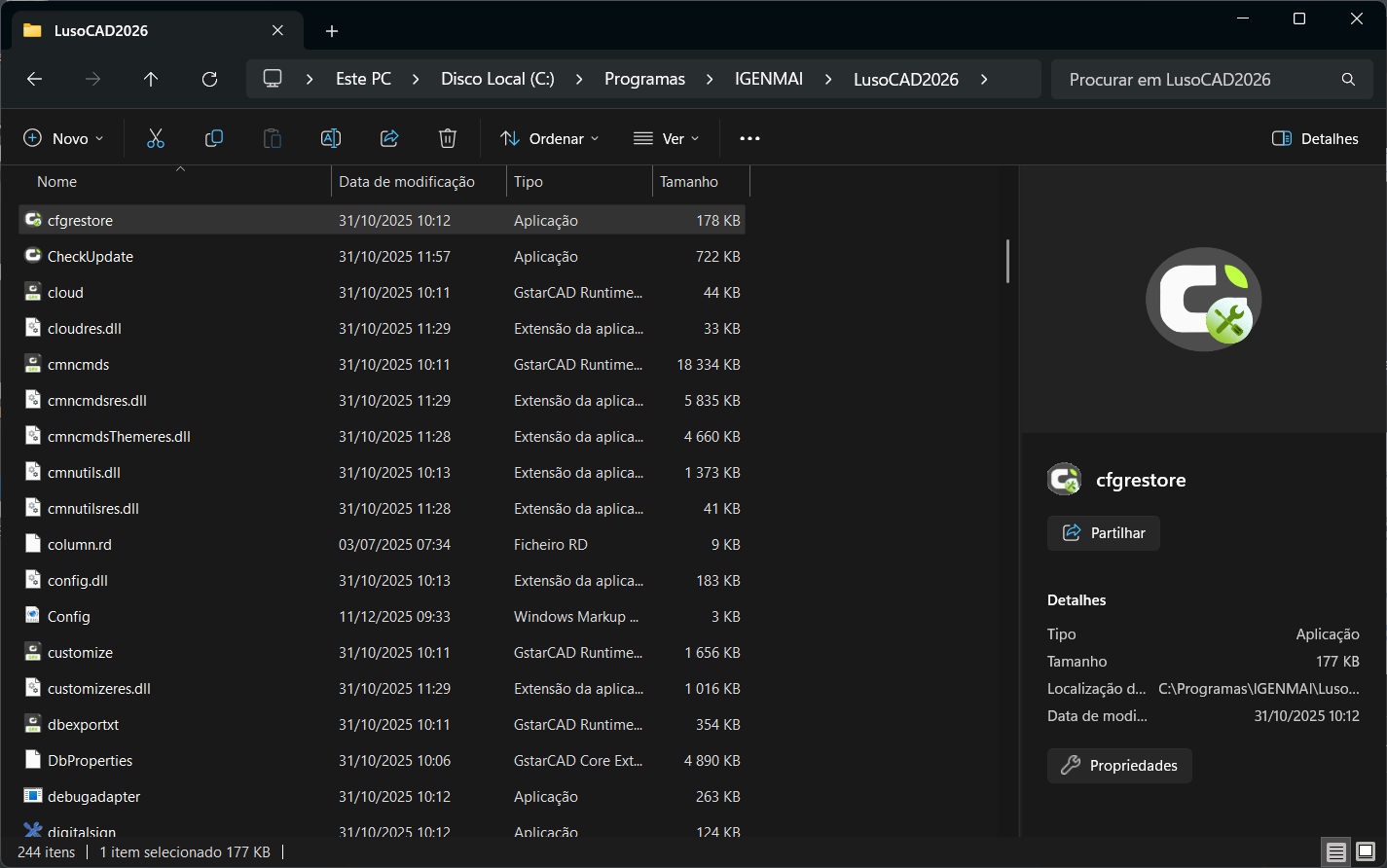Click the Partilhar button in details pane
Viewport: 1387px width, 868px height.
point(1104,533)
